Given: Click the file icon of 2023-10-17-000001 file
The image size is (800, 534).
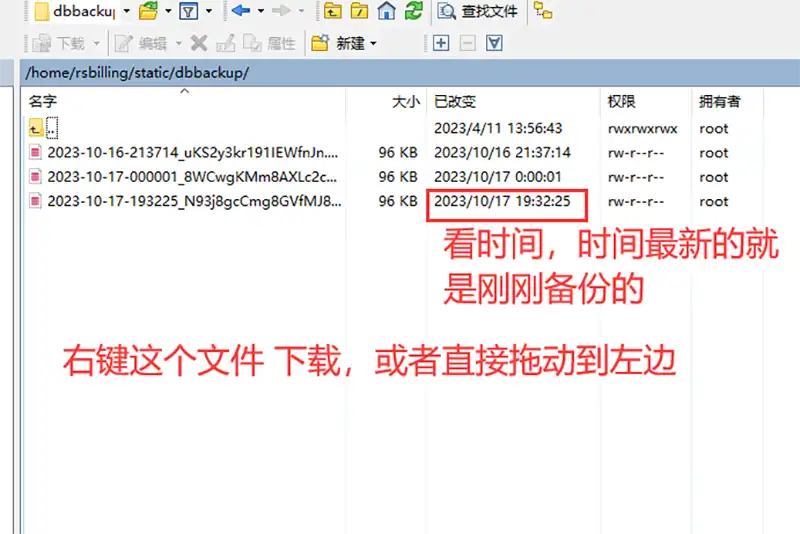Looking at the screenshot, I should pos(35,176).
